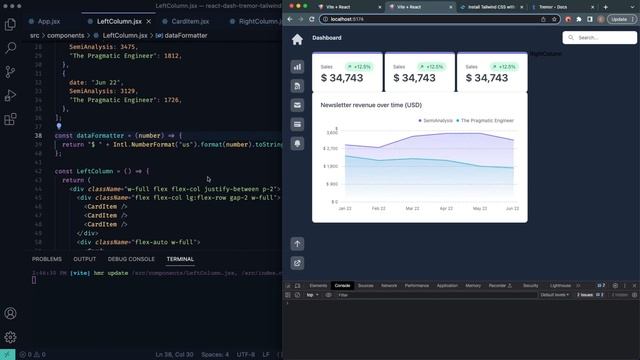
Task: Click the dashboard home icon
Action: 297,39
